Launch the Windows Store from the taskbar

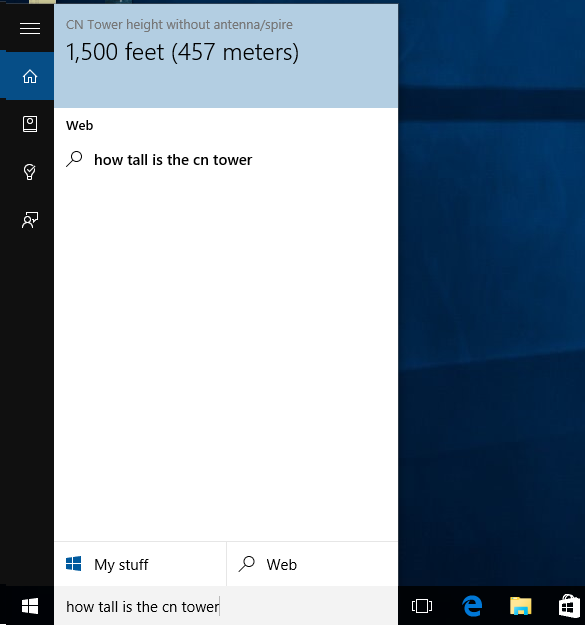coord(569,606)
